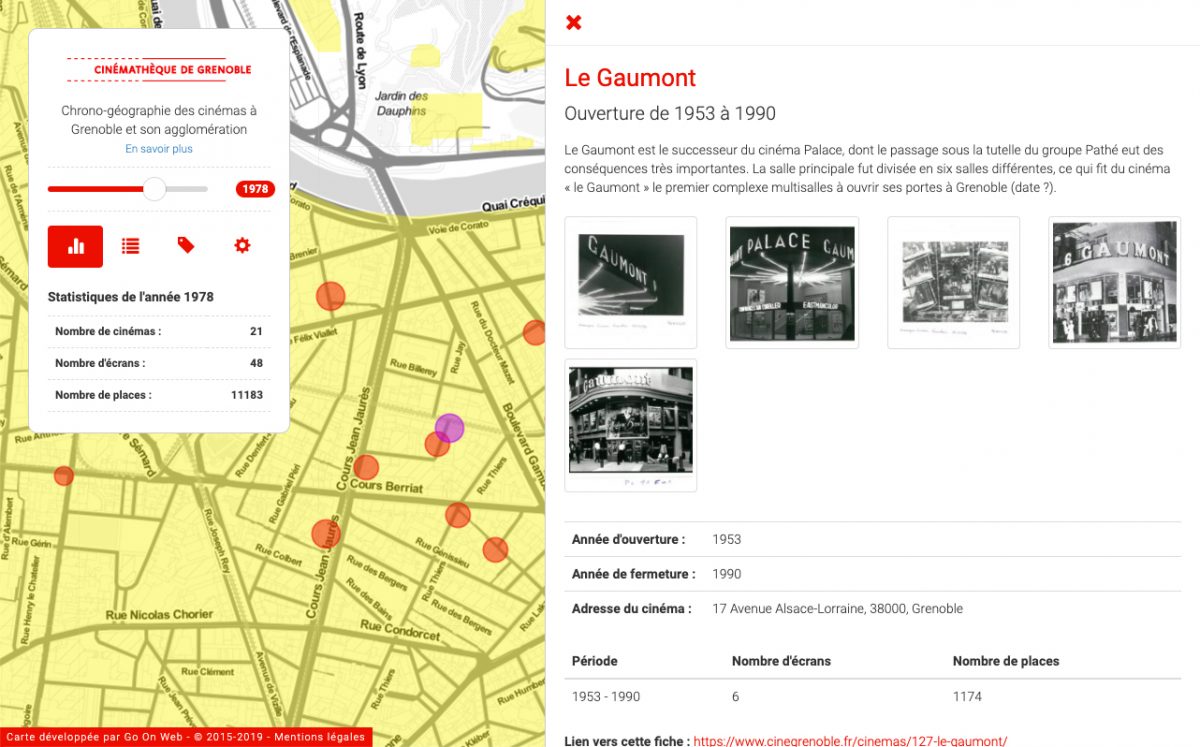Open the Palace Gaumont facade photo

point(792,282)
